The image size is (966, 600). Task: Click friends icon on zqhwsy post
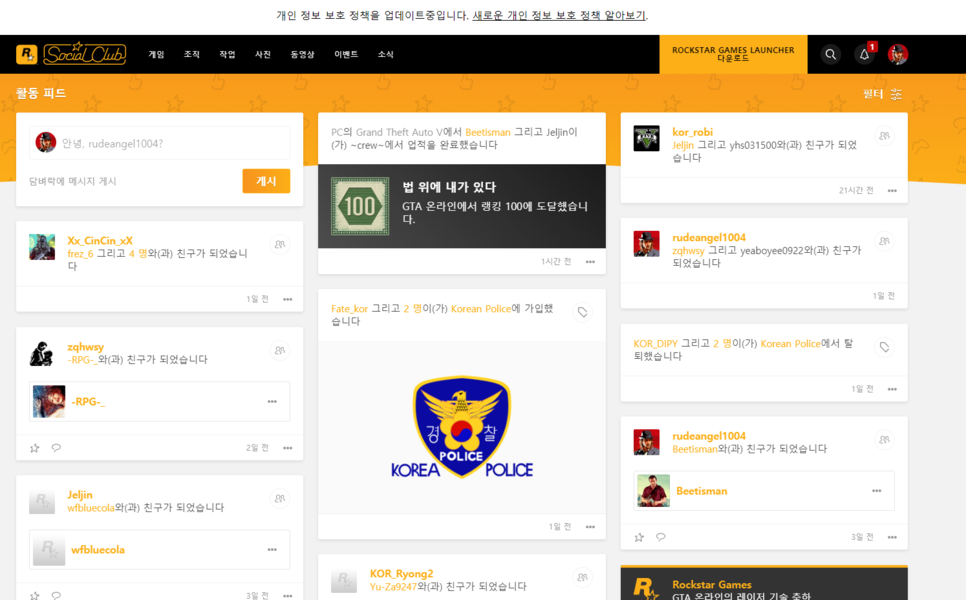(280, 351)
